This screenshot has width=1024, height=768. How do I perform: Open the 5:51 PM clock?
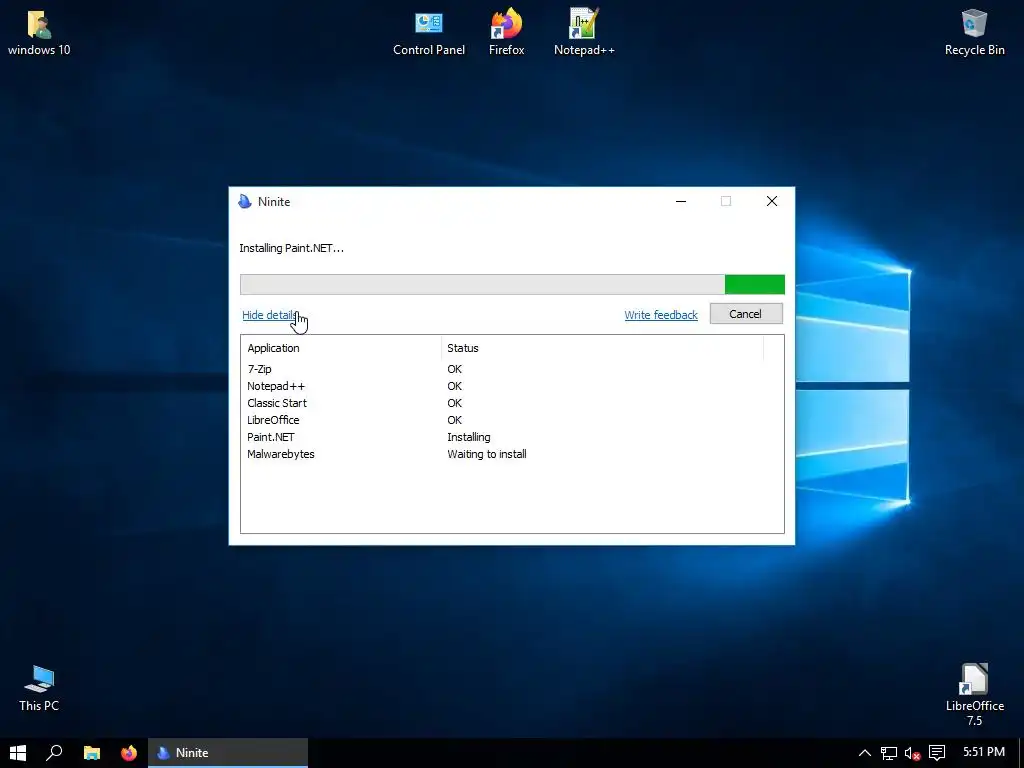(x=984, y=752)
